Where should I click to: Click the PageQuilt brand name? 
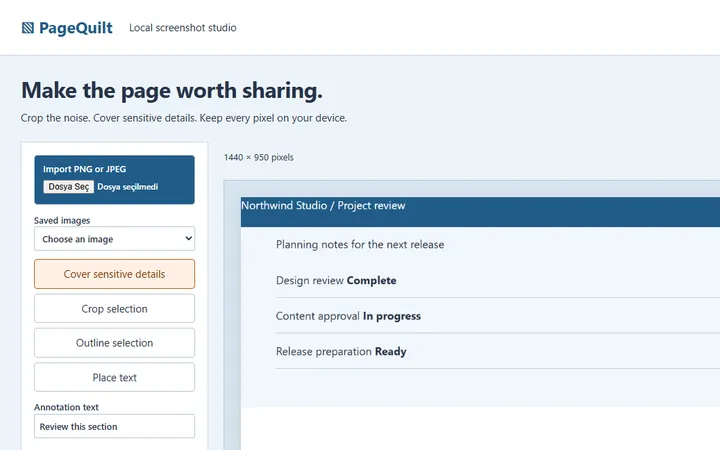tap(76, 28)
